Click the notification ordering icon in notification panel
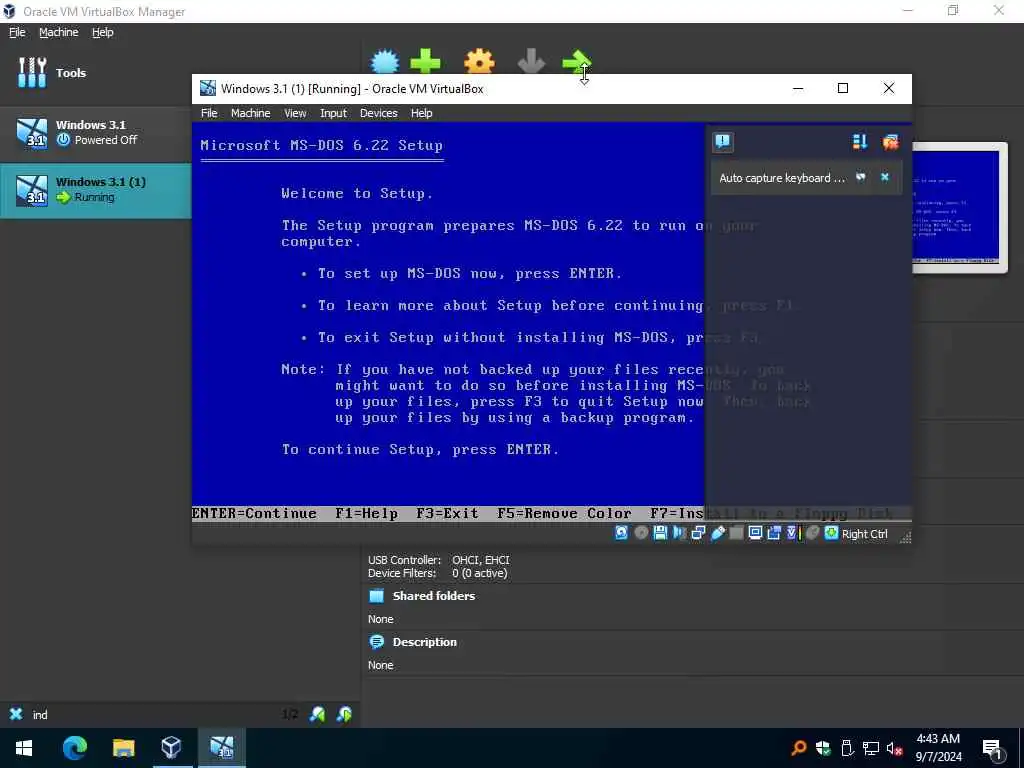Image resolution: width=1024 pixels, height=768 pixels. pyautogui.click(x=860, y=142)
